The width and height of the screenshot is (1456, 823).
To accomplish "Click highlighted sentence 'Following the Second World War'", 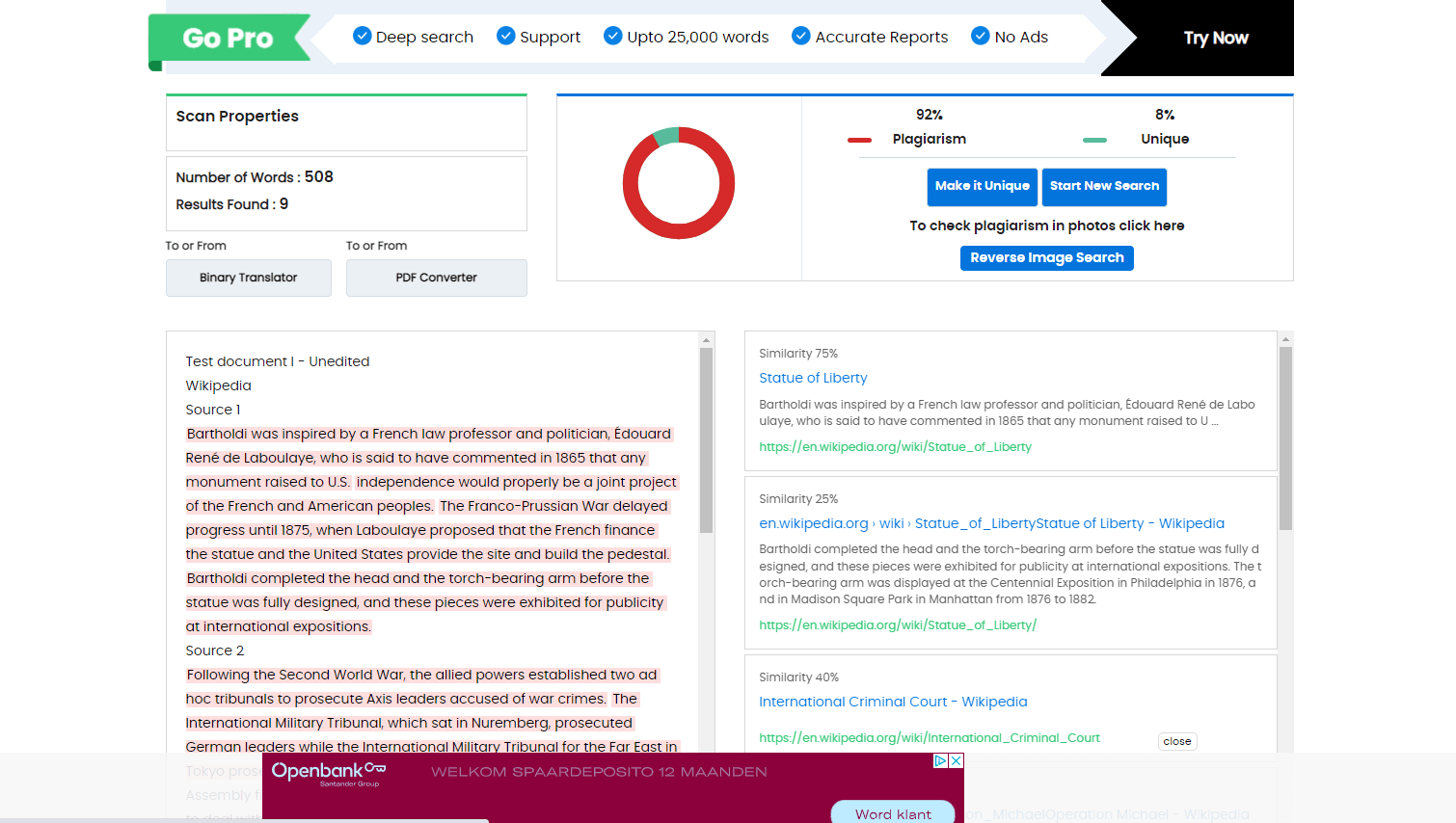I will tap(421, 686).
